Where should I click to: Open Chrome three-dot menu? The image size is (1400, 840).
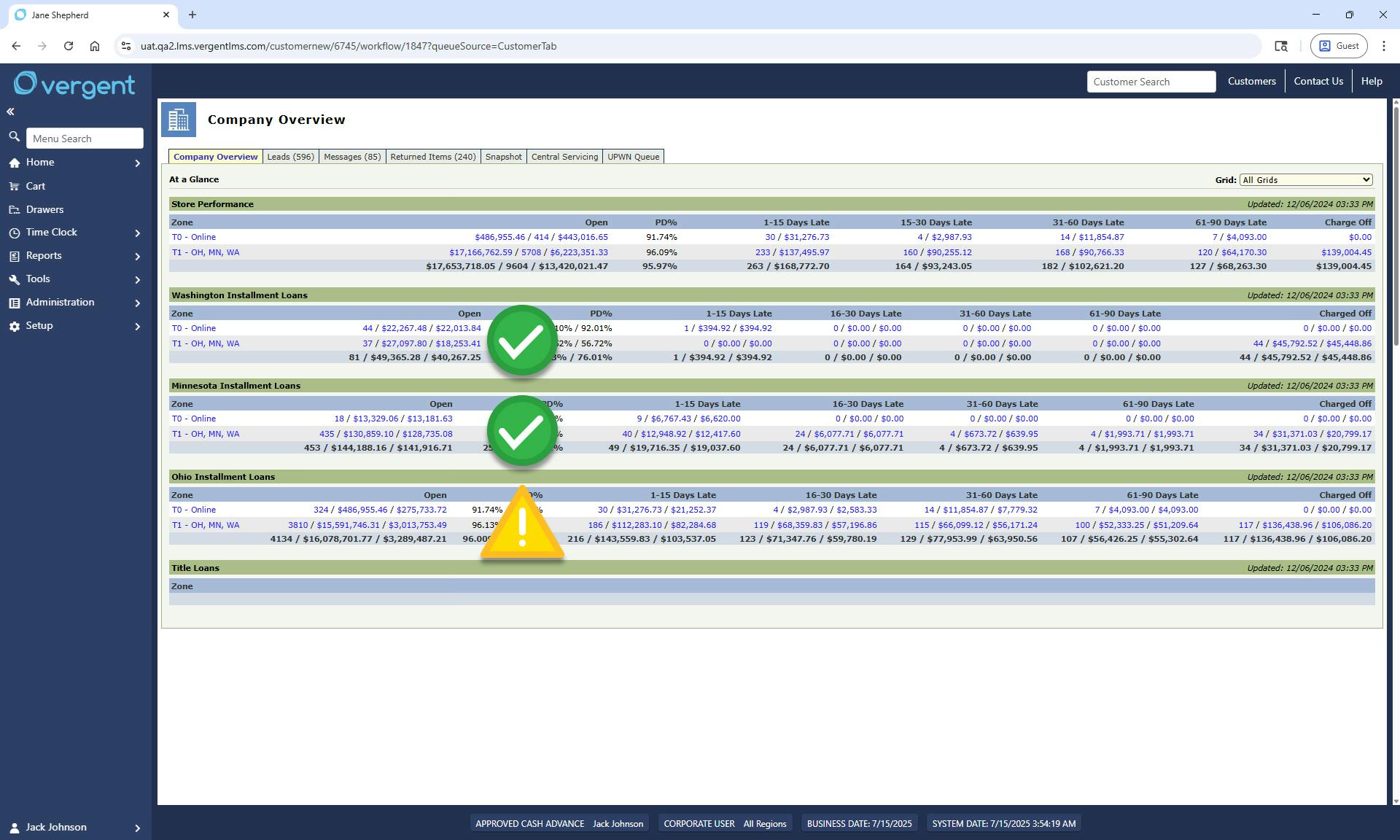click(x=1384, y=46)
